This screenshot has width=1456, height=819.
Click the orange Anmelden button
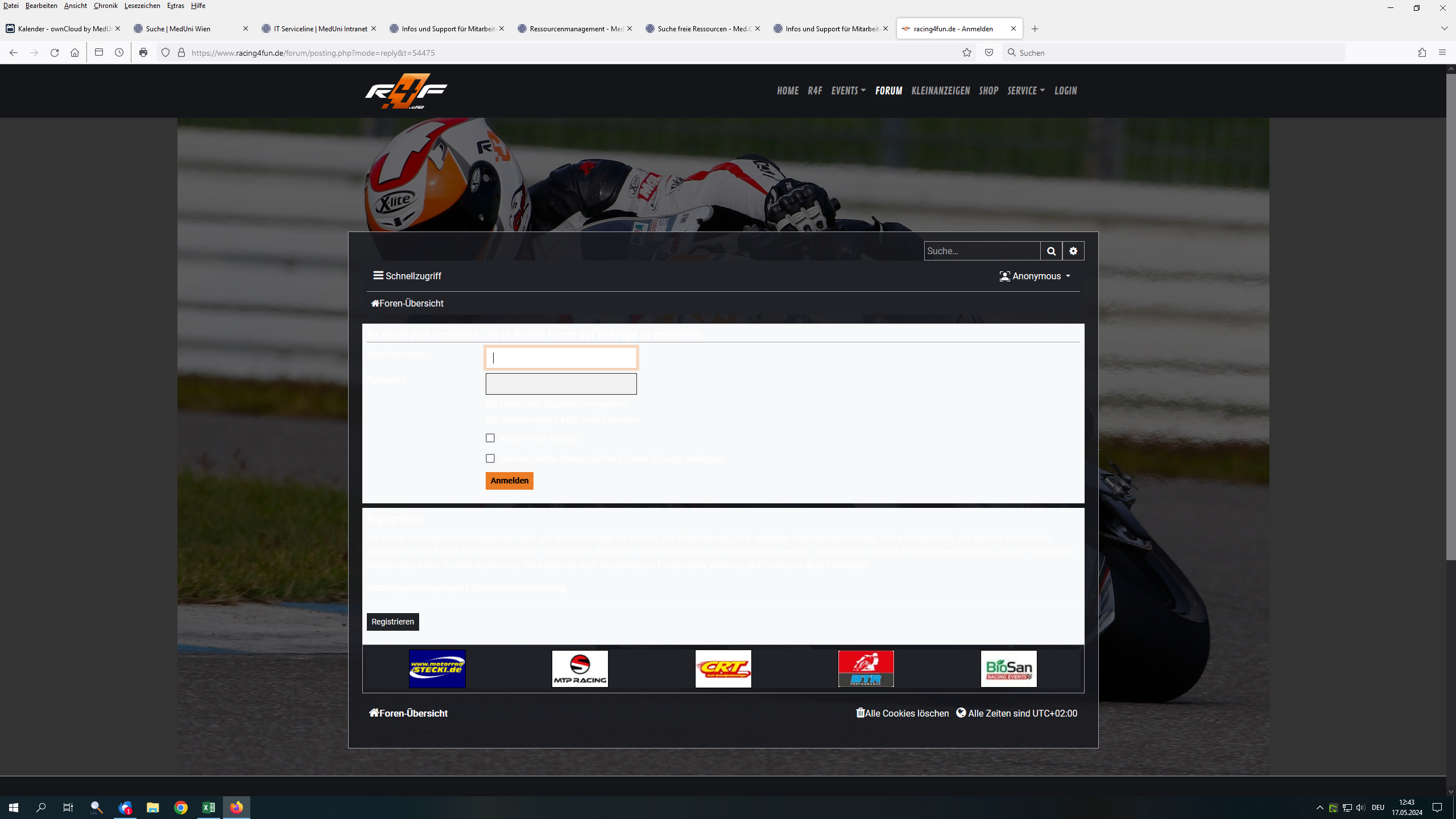coord(509,481)
